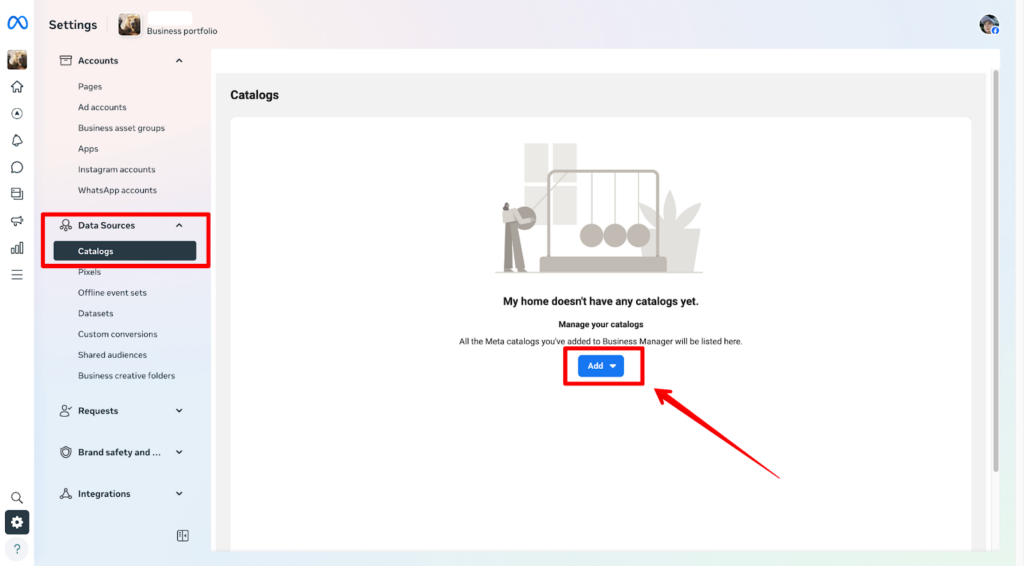
Task: Expand the Integrations section
Action: tap(179, 494)
